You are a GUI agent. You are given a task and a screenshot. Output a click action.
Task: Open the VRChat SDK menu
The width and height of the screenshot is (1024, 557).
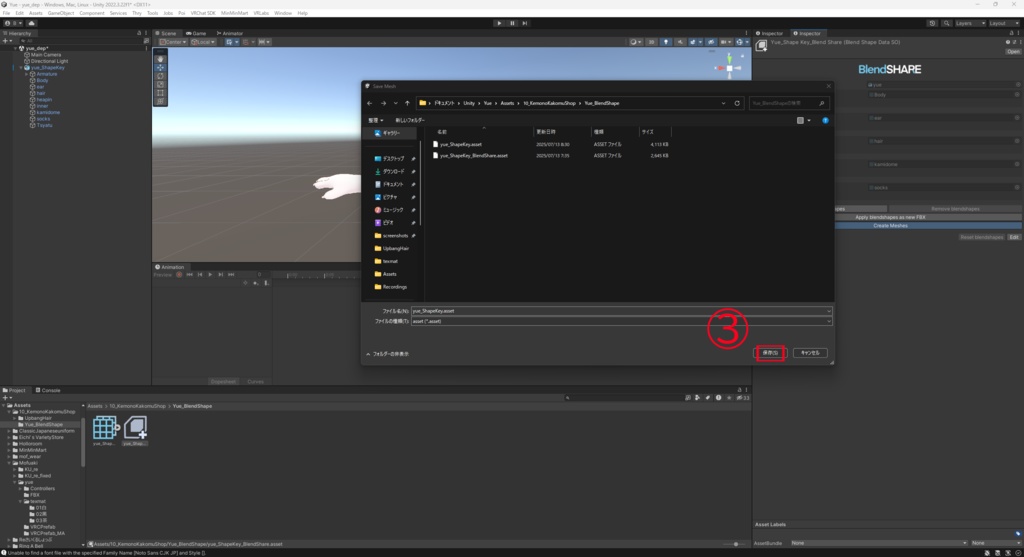pos(203,13)
